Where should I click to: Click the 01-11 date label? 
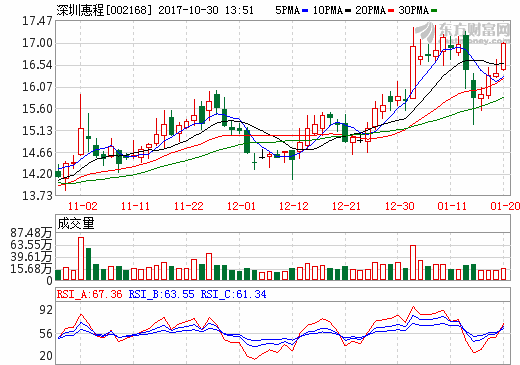pyautogui.click(x=452, y=206)
